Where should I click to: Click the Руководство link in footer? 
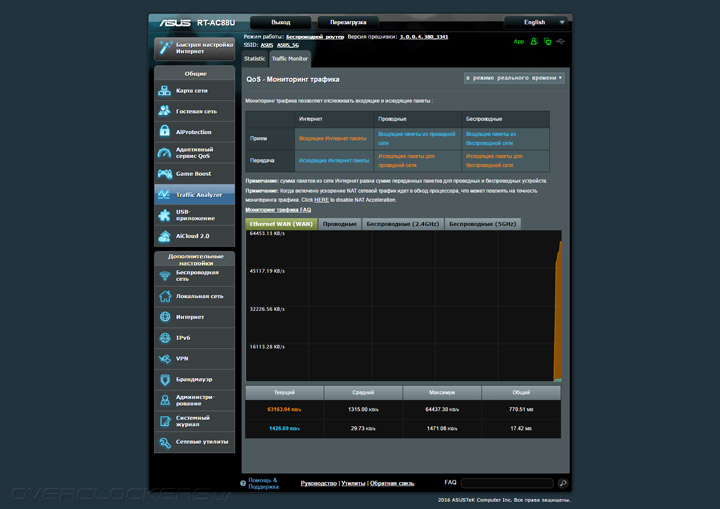coord(319,483)
